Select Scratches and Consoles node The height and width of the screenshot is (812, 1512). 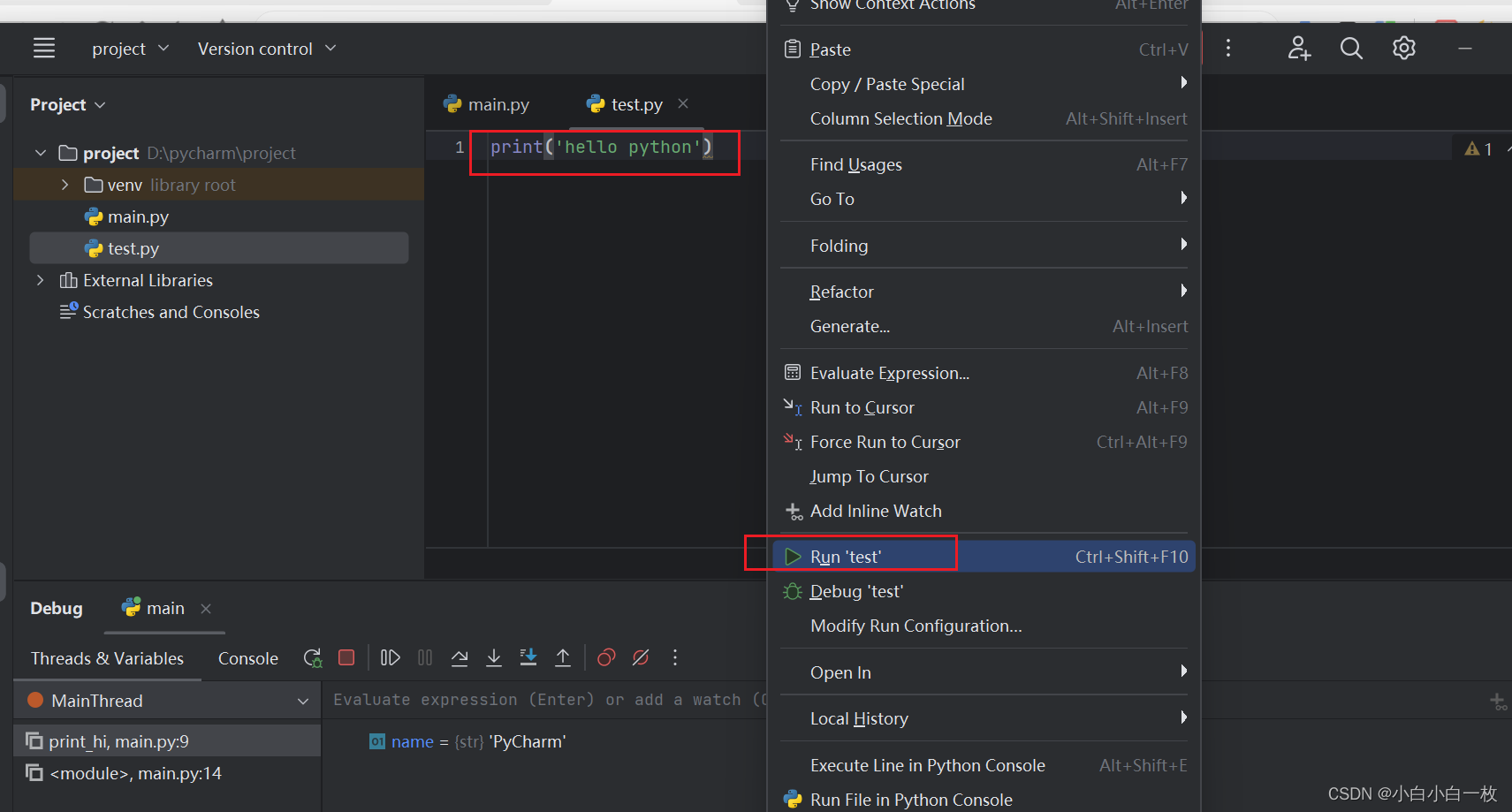tap(160, 312)
